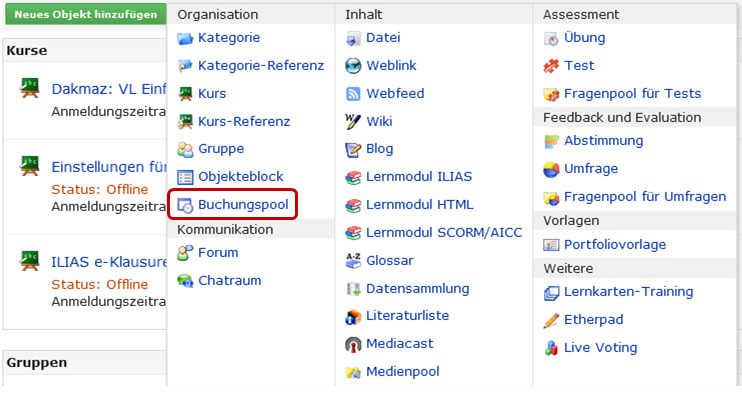Click the Wiki pen icon

point(353,122)
